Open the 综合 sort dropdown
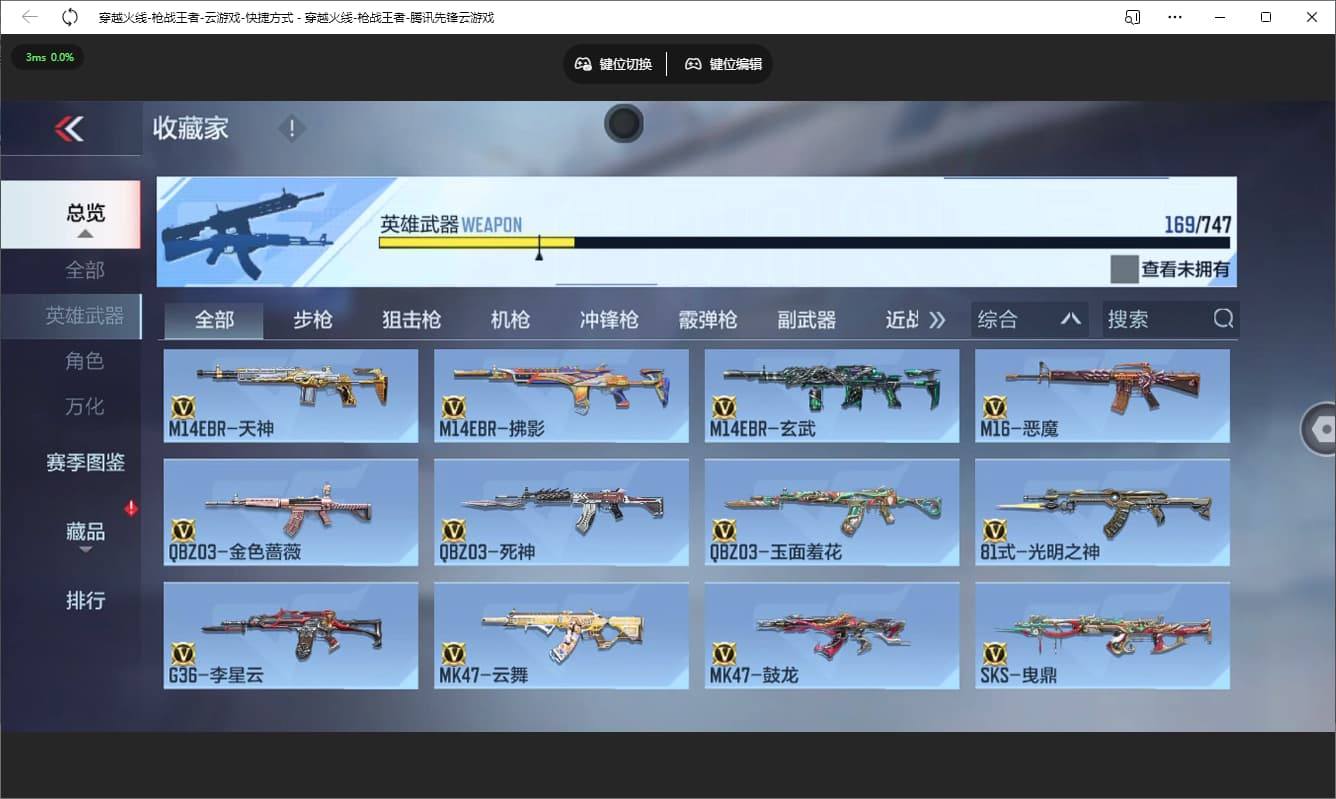1336x799 pixels. pyautogui.click(x=1029, y=318)
